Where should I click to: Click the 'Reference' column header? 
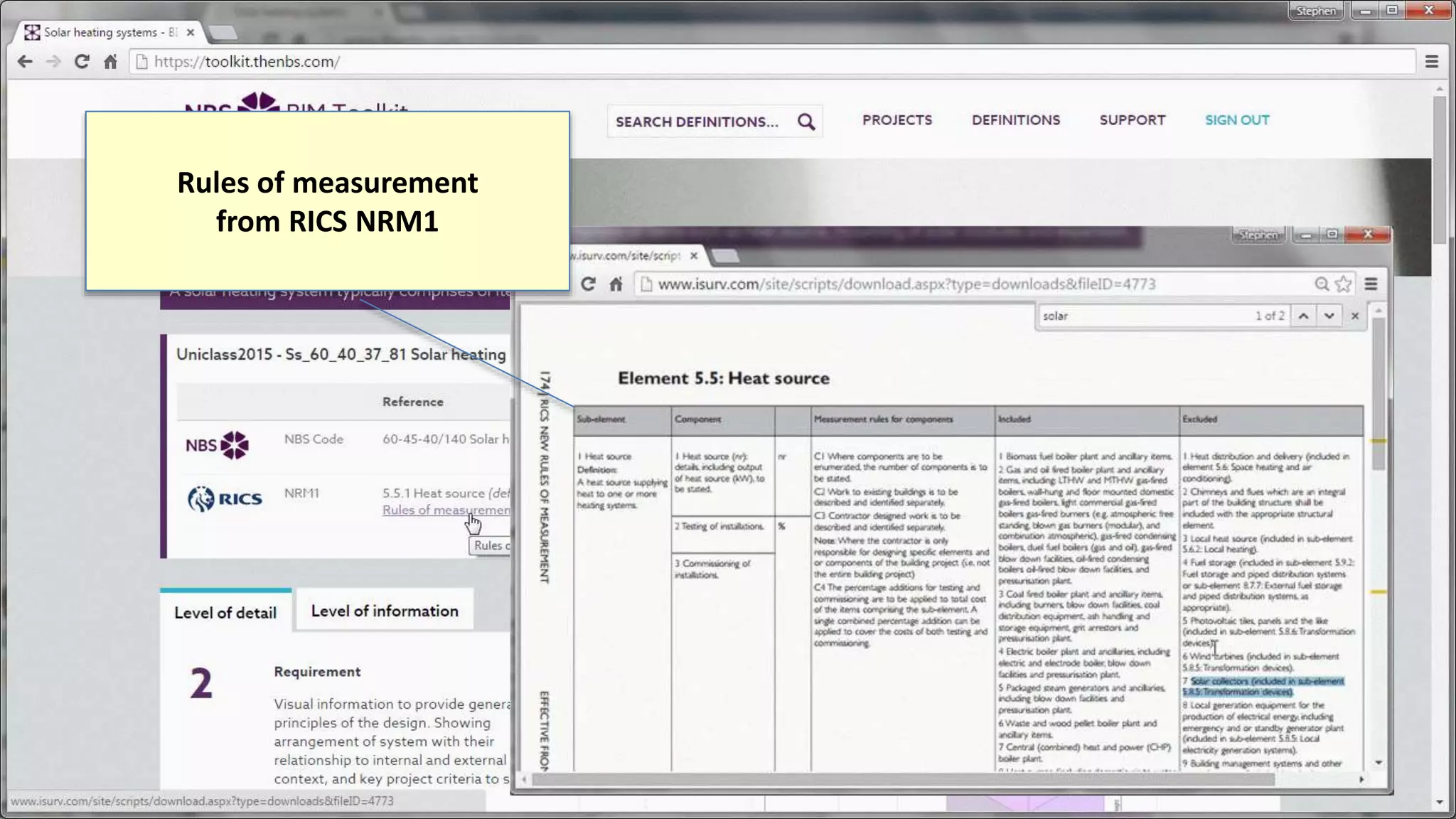pos(413,402)
